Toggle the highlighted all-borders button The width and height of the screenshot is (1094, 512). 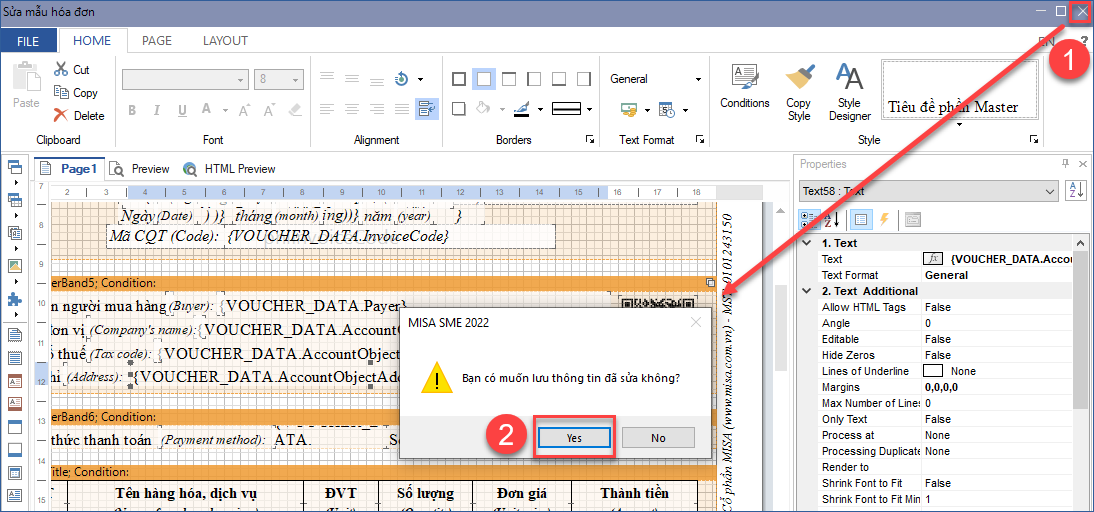click(x=484, y=79)
